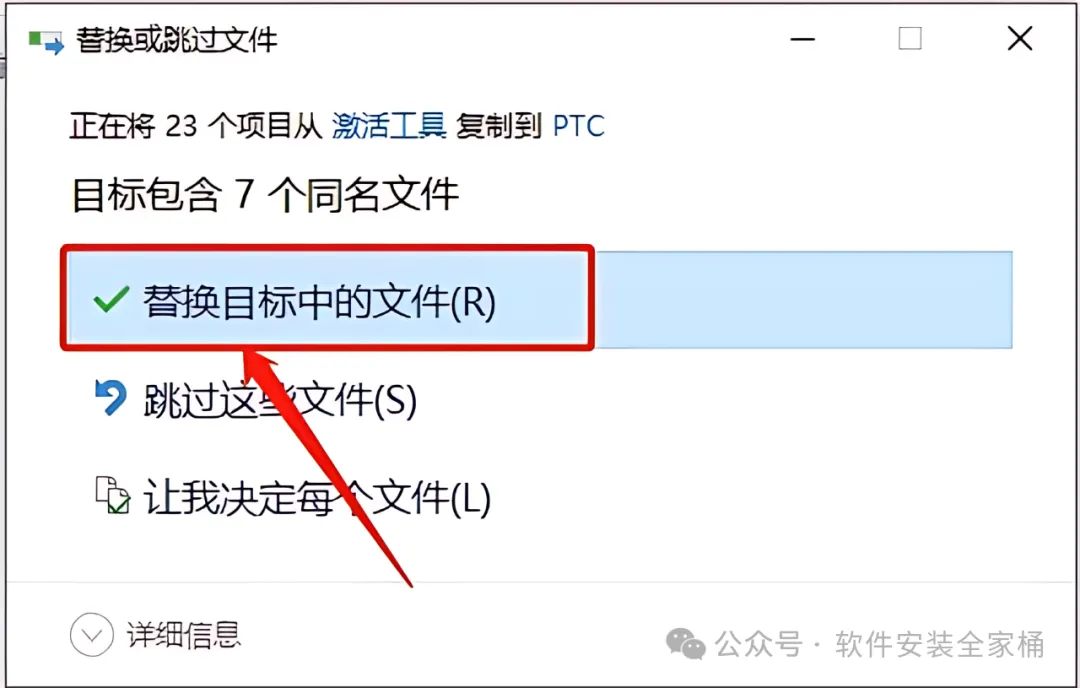The width and height of the screenshot is (1080, 688).
Task: Click the blue highlighted area right of replace option
Action: click(803, 300)
